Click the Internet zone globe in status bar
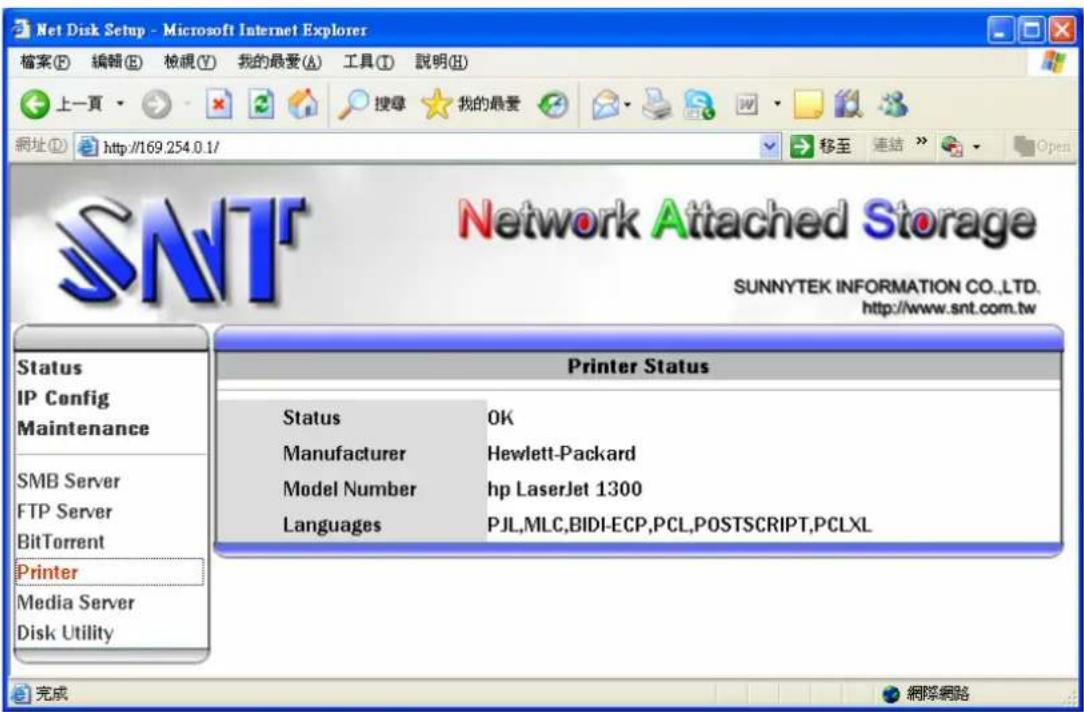Image resolution: width=1084 pixels, height=712 pixels. click(891, 693)
